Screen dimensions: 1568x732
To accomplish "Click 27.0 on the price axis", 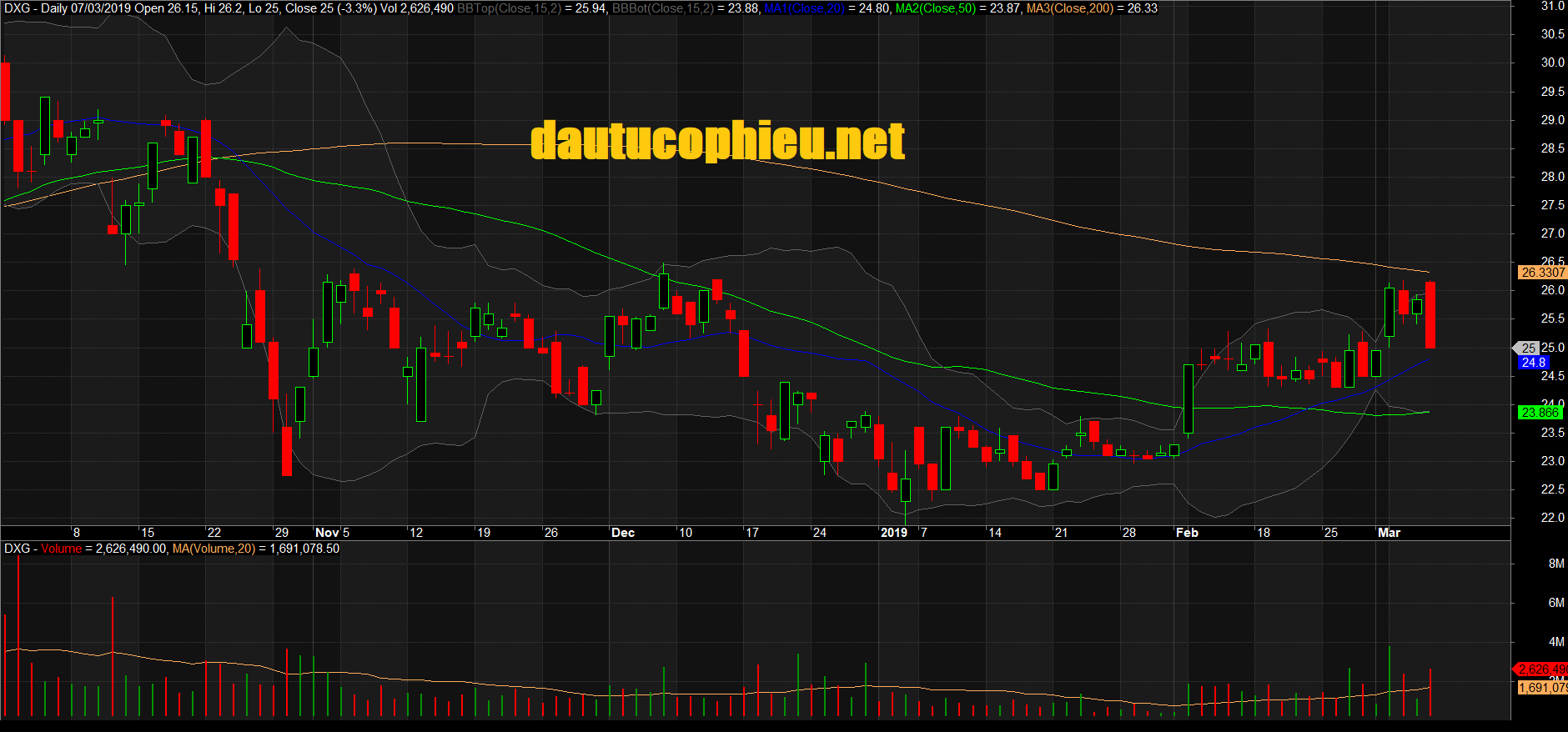I will [1552, 233].
